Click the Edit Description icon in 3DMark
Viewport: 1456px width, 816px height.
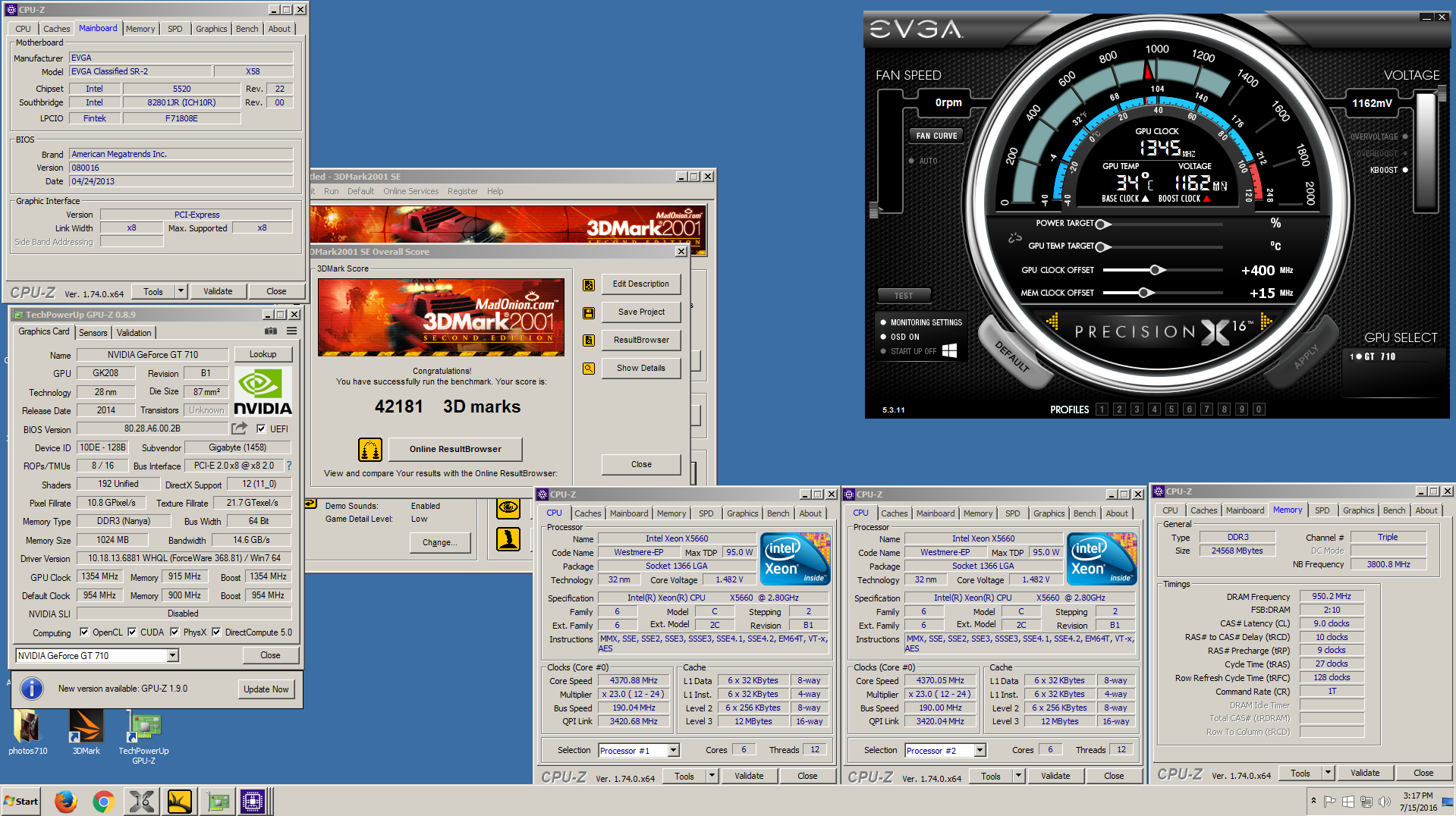pyautogui.click(x=589, y=284)
